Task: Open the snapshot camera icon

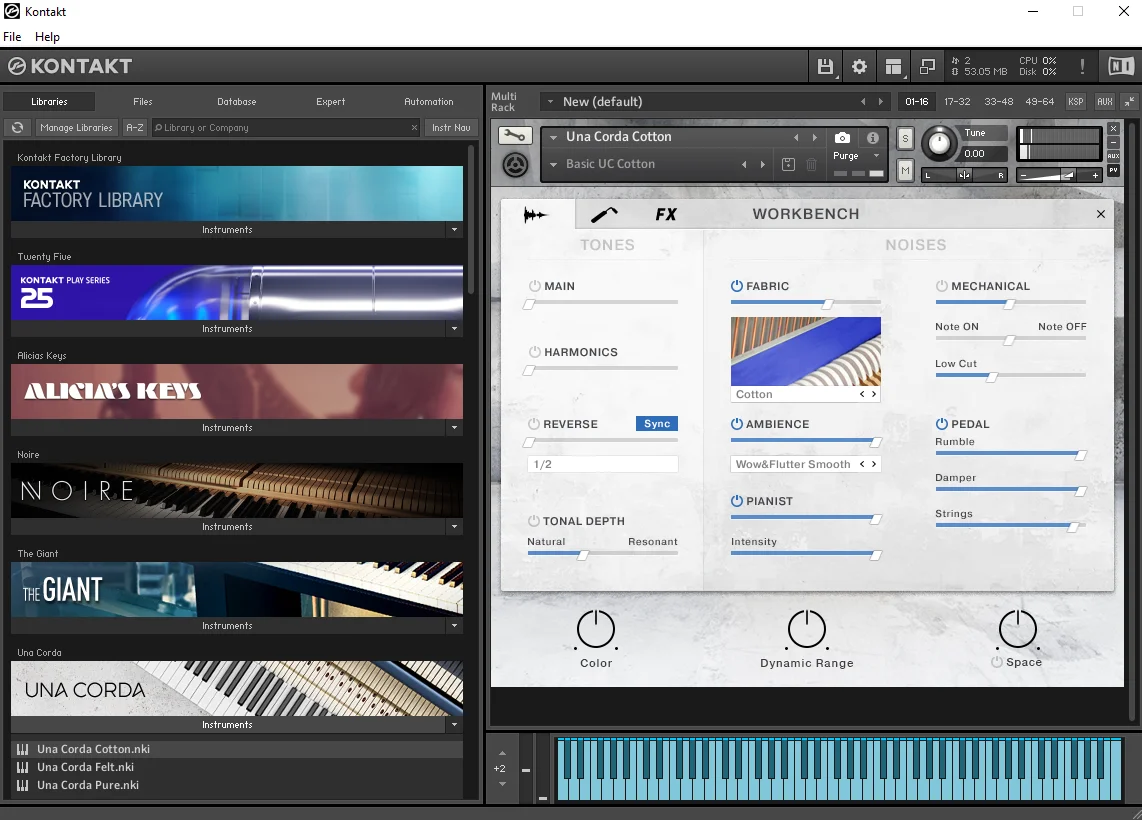Action: pyautogui.click(x=842, y=138)
